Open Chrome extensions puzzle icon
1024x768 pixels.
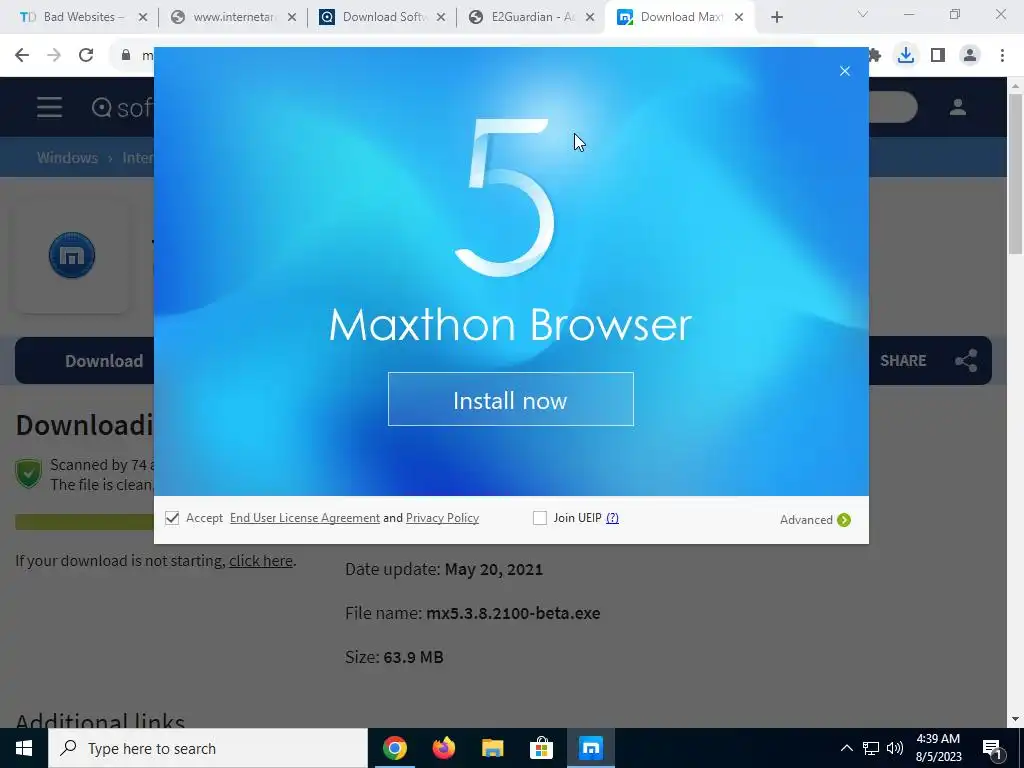874,56
